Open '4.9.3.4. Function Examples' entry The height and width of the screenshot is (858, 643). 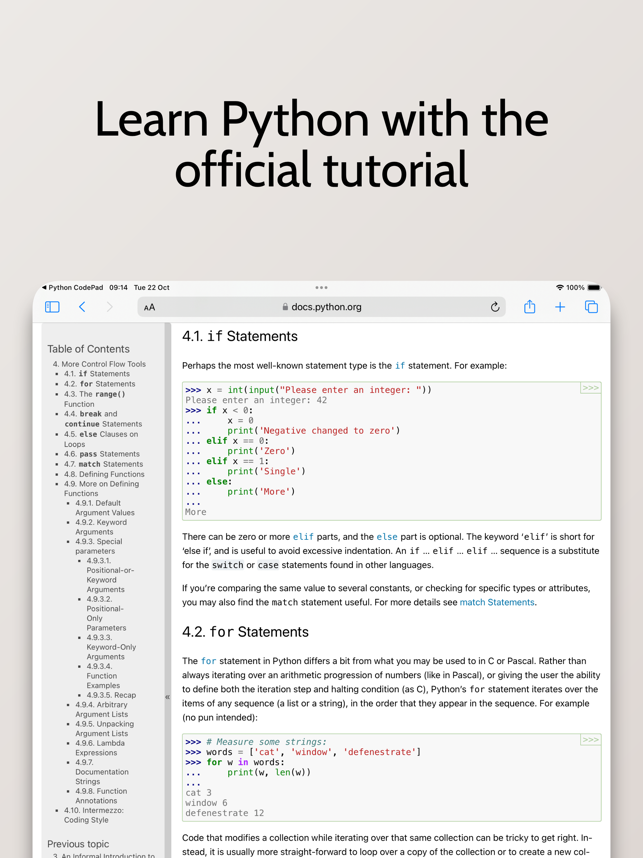[x=103, y=676]
